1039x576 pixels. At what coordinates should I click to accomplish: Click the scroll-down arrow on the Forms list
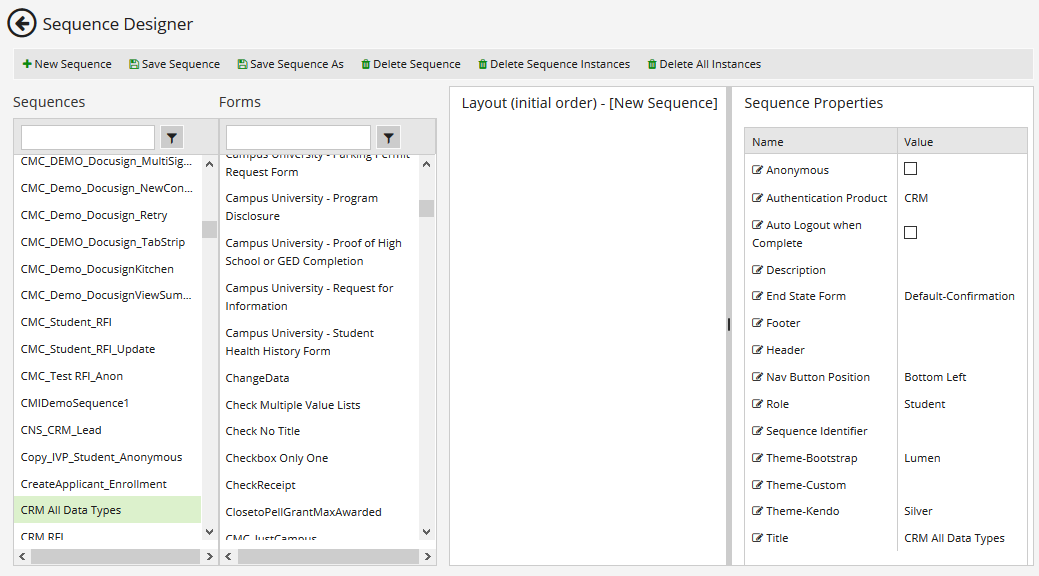[x=426, y=531]
